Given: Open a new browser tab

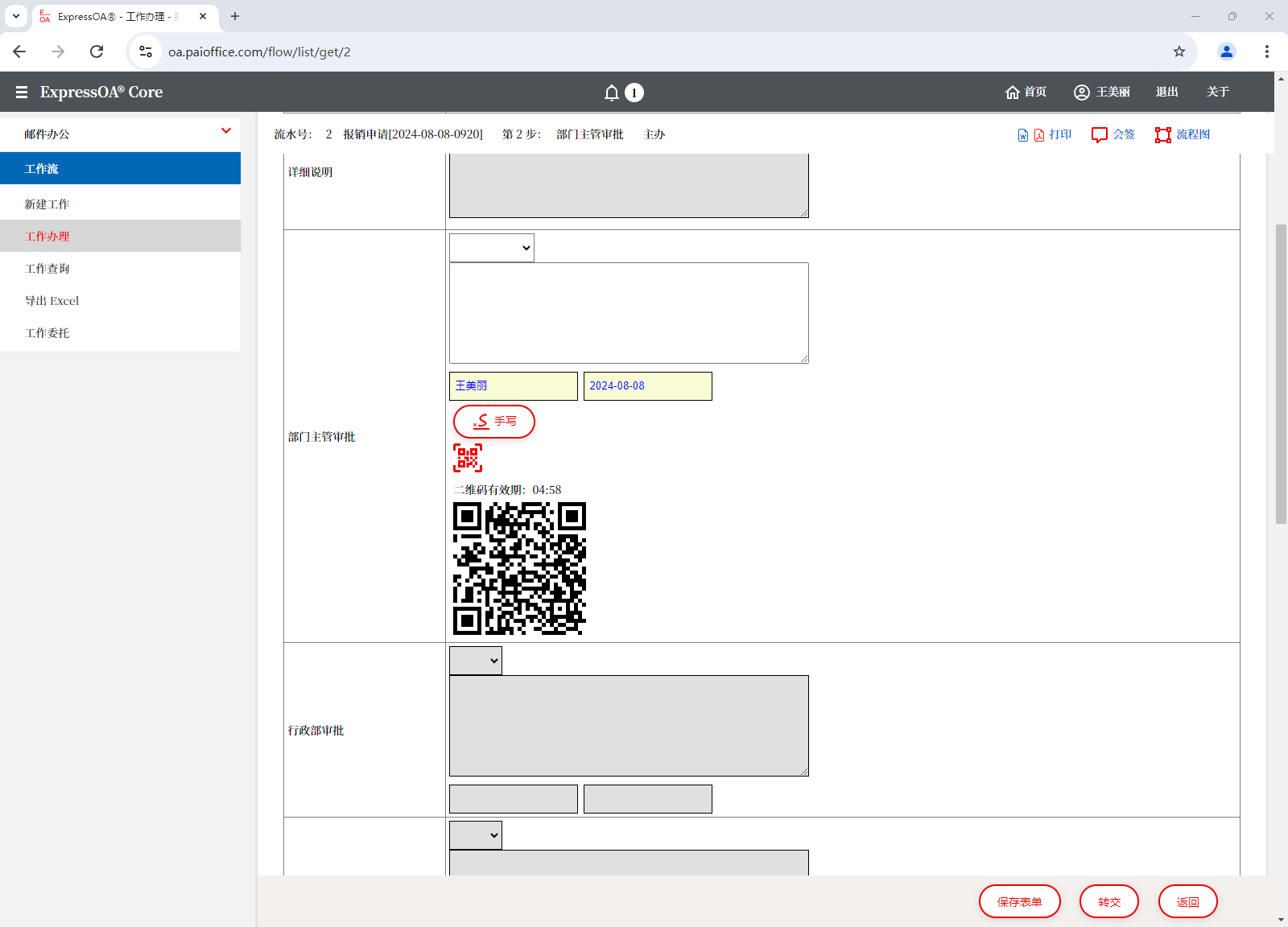Looking at the screenshot, I should [x=235, y=16].
